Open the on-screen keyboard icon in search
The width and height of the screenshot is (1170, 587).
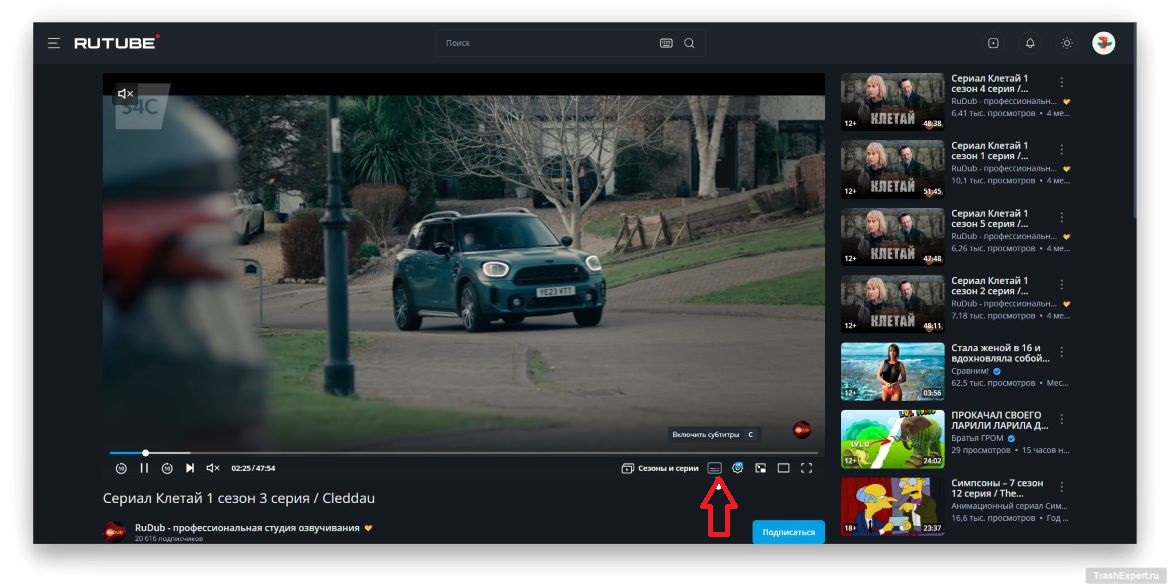(x=667, y=43)
